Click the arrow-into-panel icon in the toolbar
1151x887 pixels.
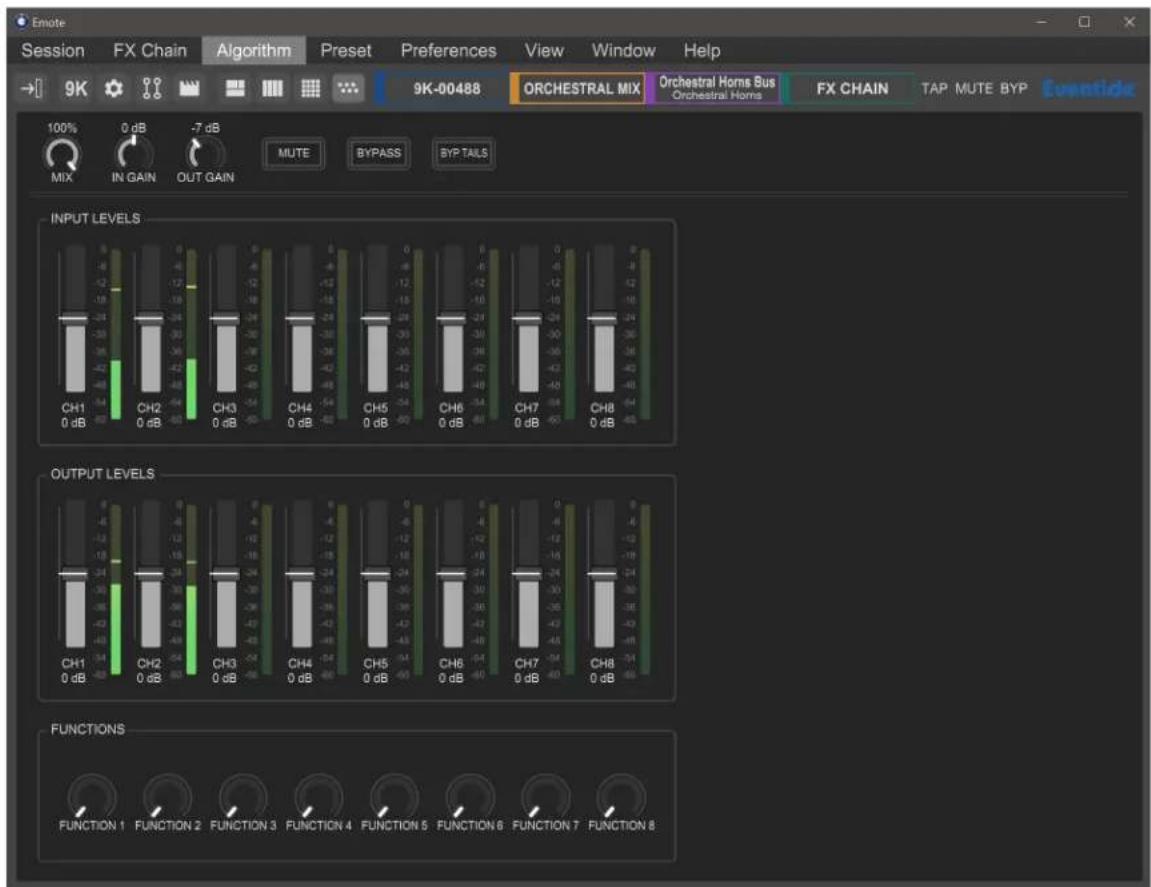32,89
